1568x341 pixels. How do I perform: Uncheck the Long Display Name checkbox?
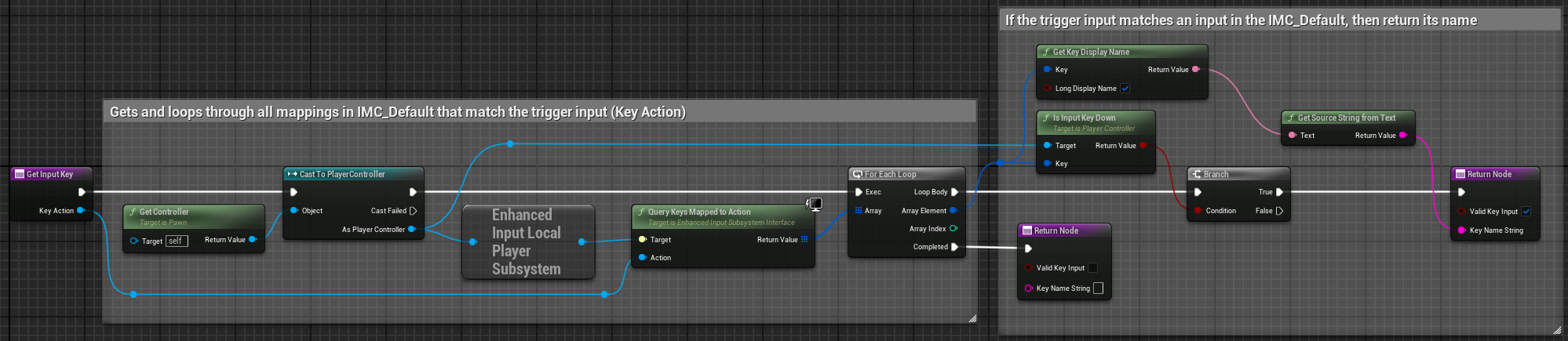[x=1125, y=89]
